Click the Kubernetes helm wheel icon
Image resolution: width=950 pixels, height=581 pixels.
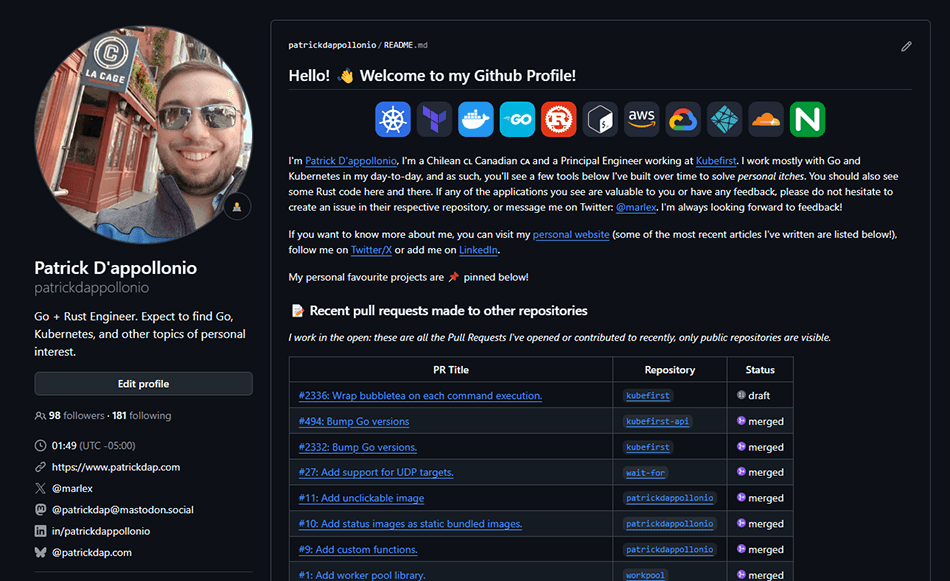tap(393, 119)
